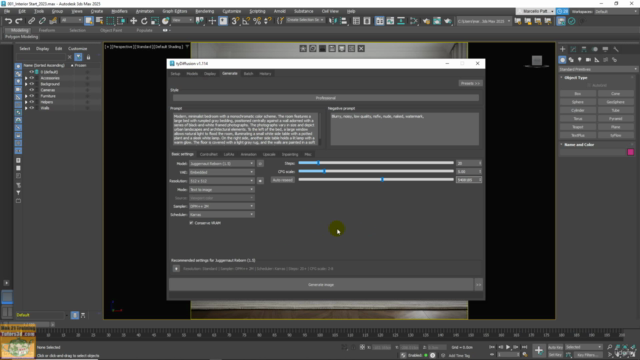Toggle visibility eye of Walls layer
640x360 pixels.
(x=31, y=108)
